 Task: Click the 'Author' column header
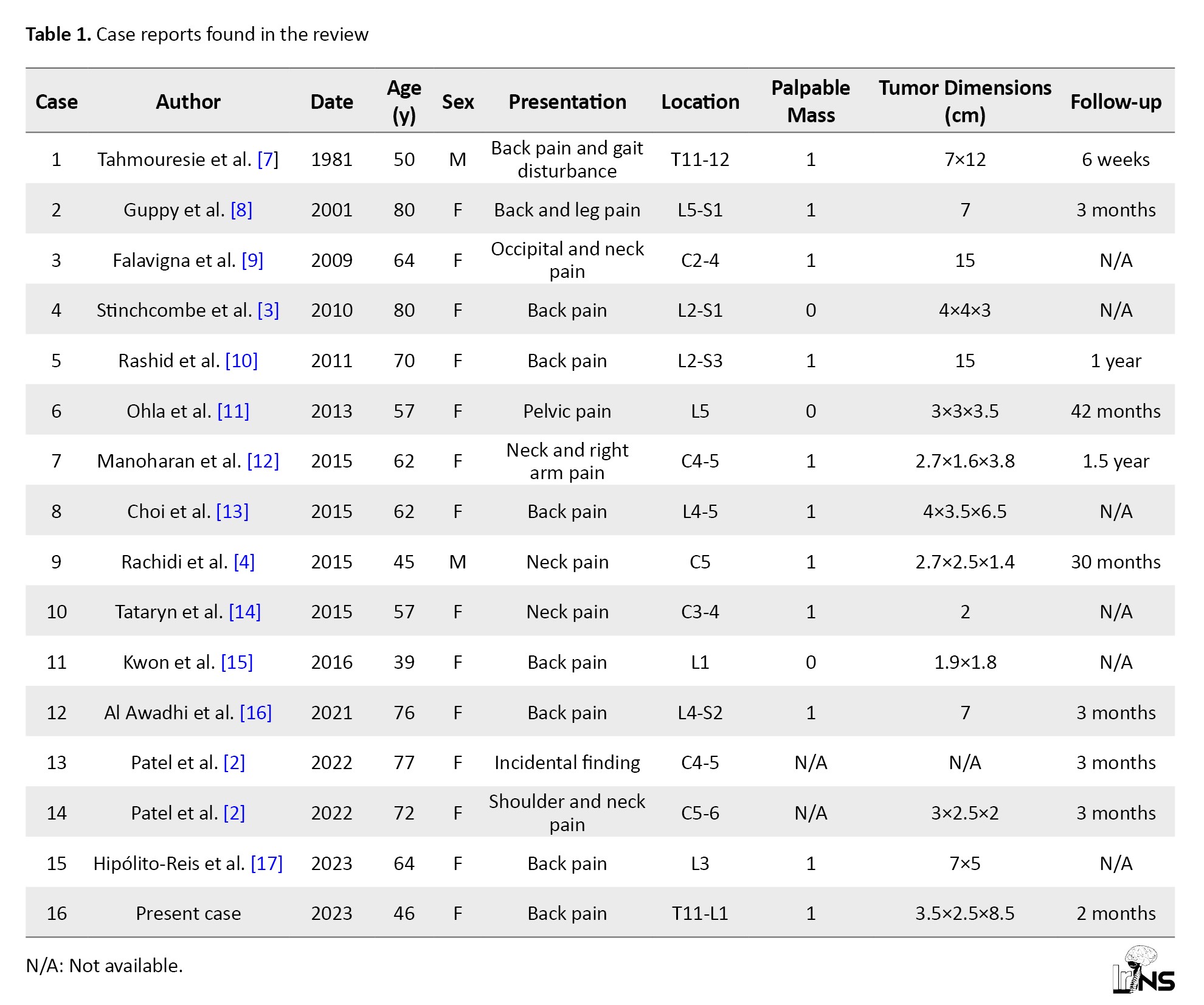pyautogui.click(x=188, y=102)
